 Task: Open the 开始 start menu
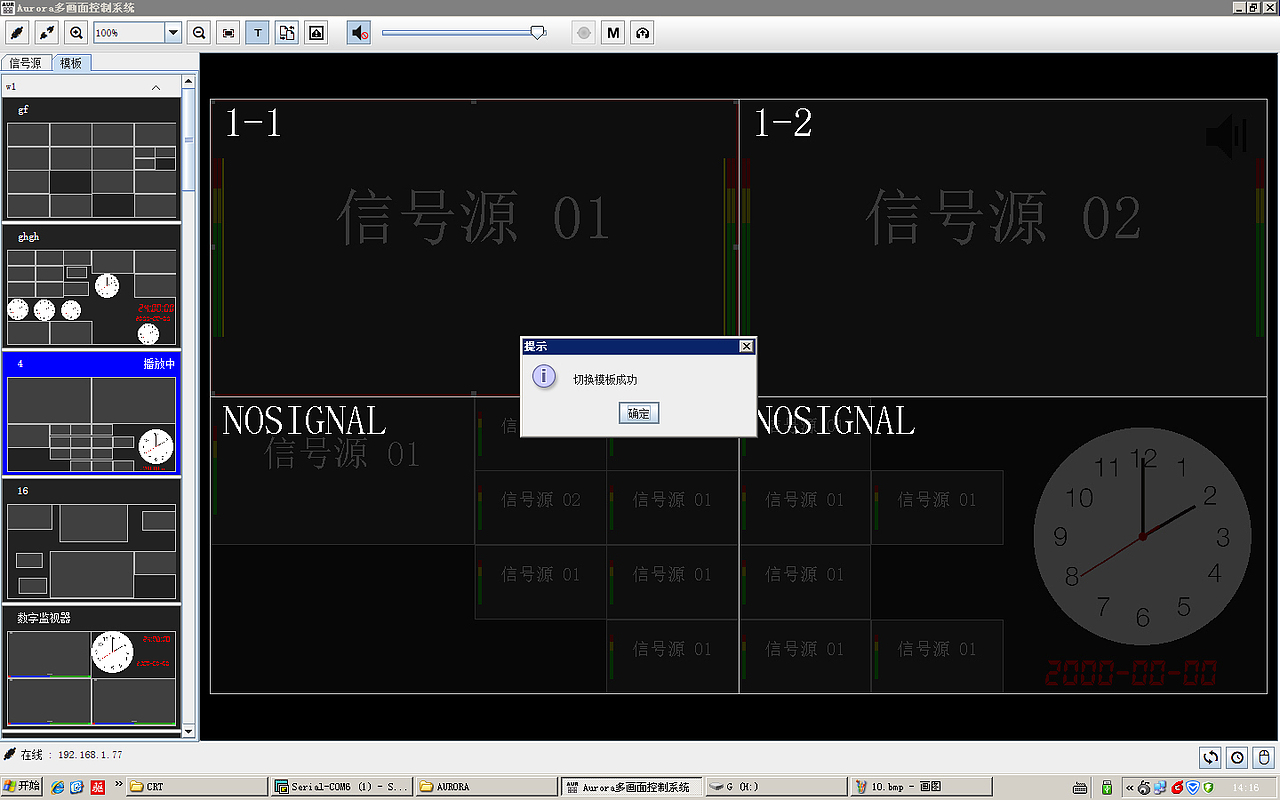point(21,787)
